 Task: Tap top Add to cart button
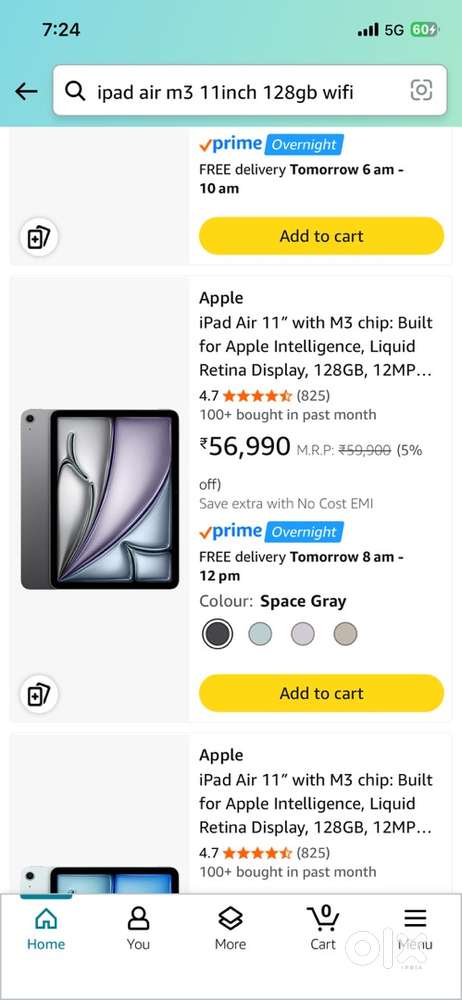(x=322, y=236)
